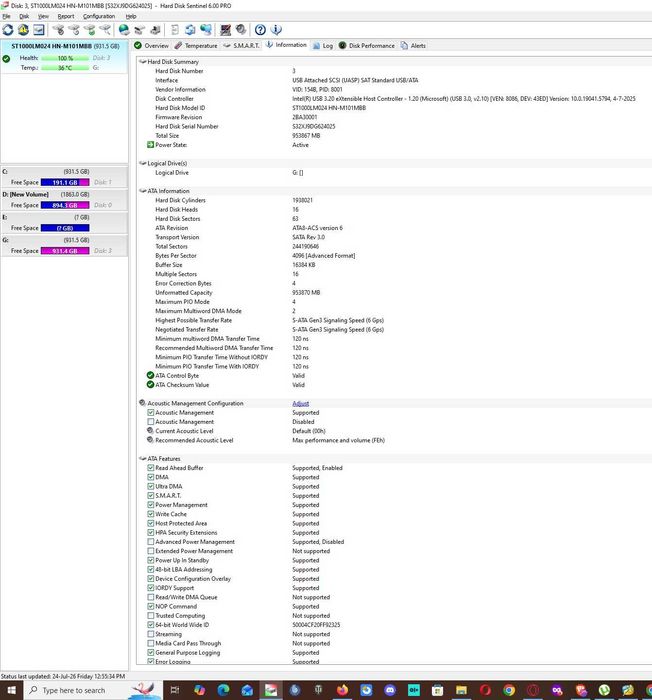Toggle the disabled Acoustic Management checkbox
The width and height of the screenshot is (652, 700).
click(x=150, y=421)
